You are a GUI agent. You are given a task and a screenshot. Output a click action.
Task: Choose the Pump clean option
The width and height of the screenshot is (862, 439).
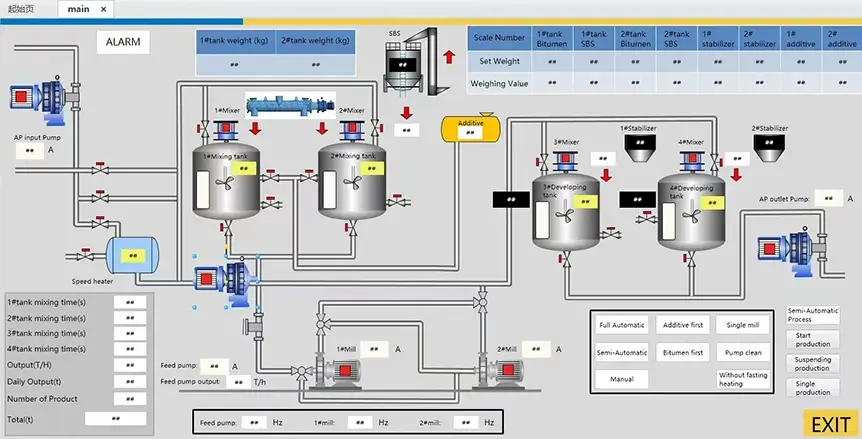click(x=744, y=352)
